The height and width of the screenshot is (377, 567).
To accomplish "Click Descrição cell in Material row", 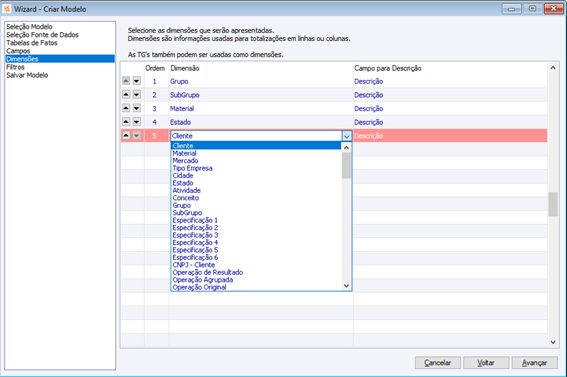I will click(450, 108).
